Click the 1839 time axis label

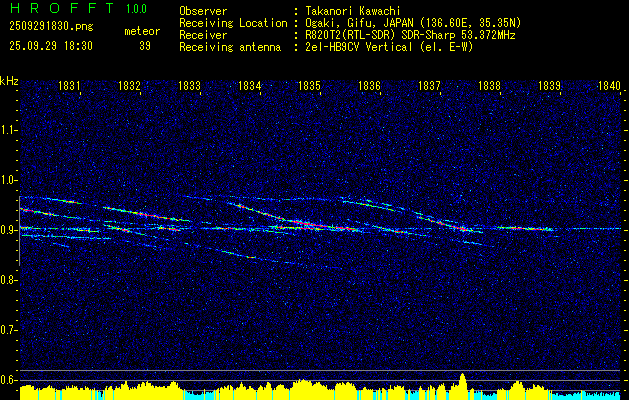[549, 86]
